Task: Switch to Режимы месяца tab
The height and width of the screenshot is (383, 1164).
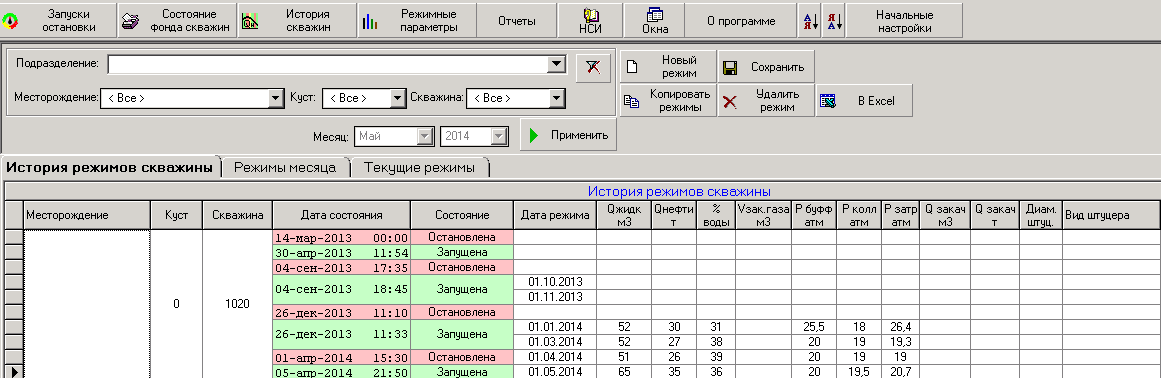Action: click(x=285, y=168)
